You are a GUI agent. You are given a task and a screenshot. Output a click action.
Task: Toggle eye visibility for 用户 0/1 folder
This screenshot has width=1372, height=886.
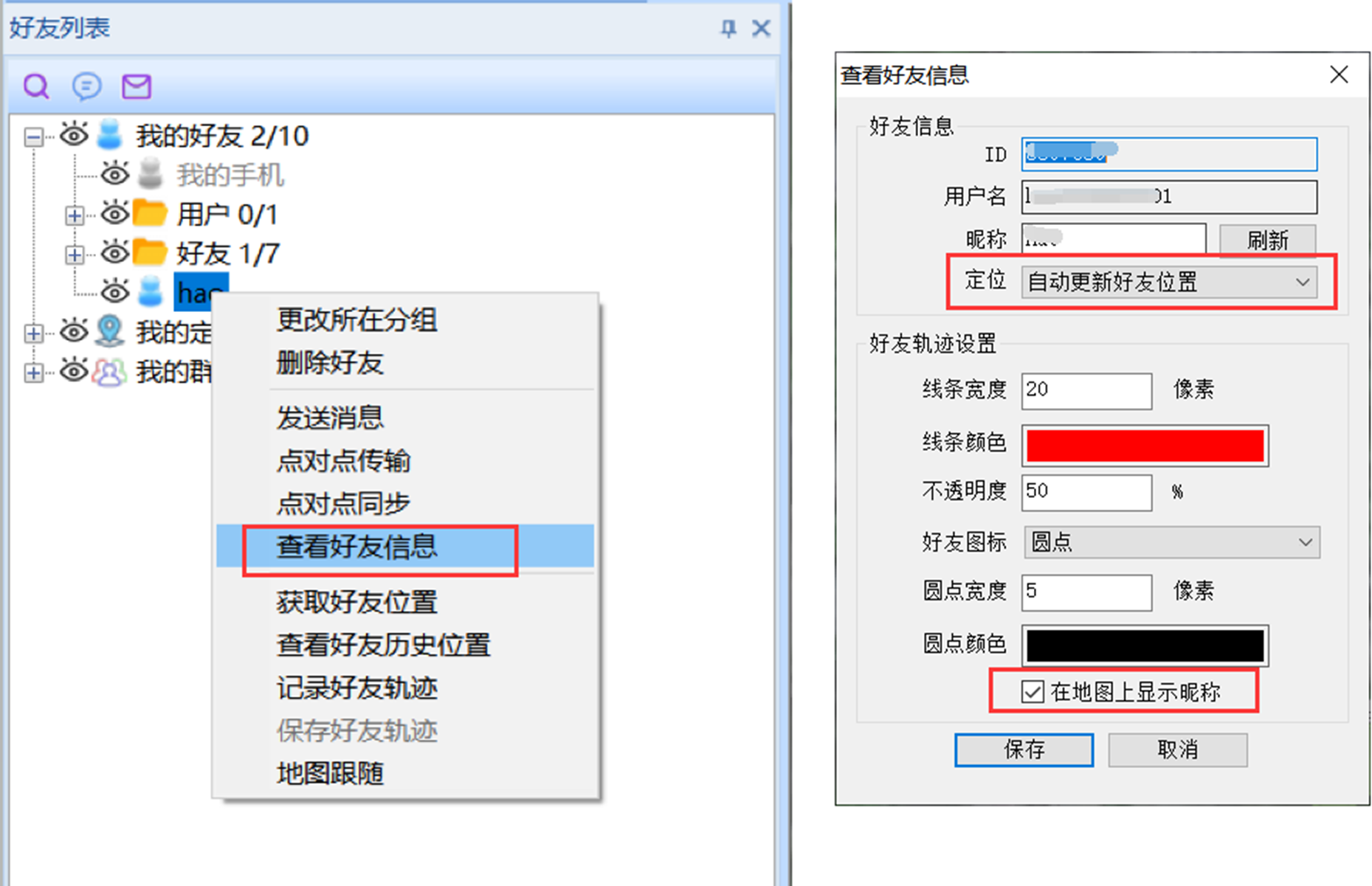[x=114, y=214]
